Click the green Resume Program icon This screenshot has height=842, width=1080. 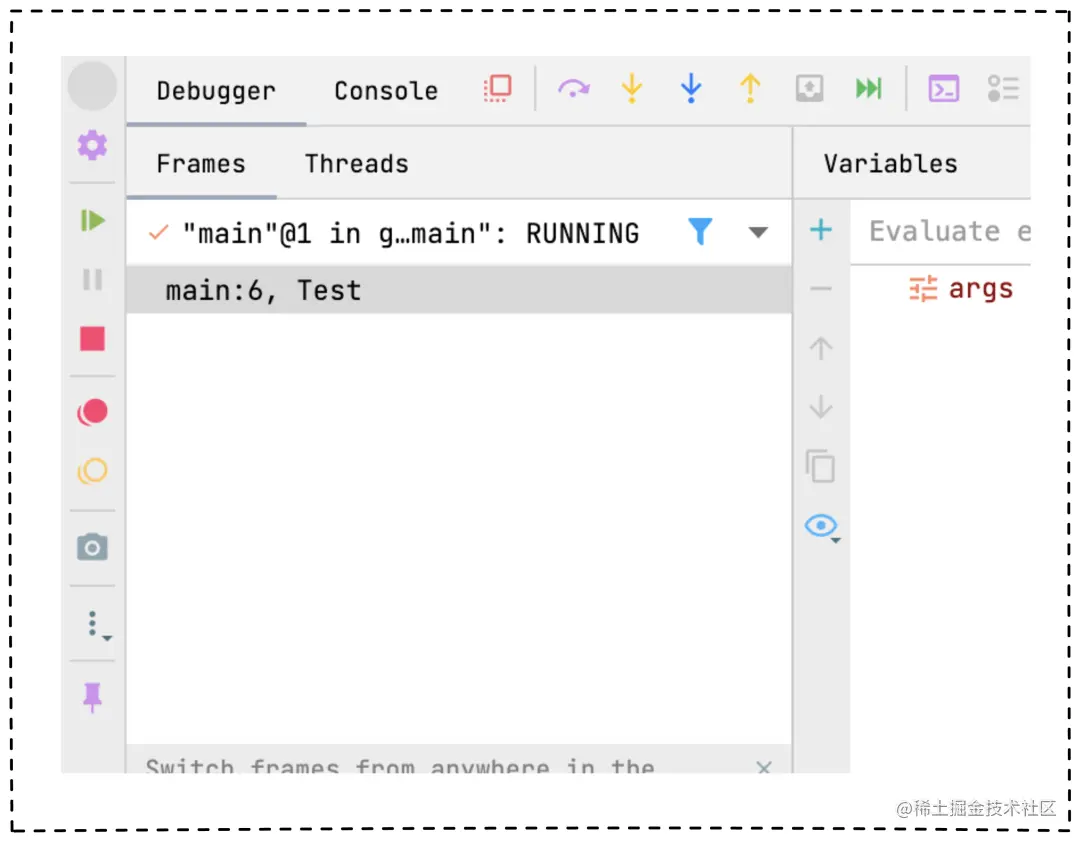pos(92,220)
